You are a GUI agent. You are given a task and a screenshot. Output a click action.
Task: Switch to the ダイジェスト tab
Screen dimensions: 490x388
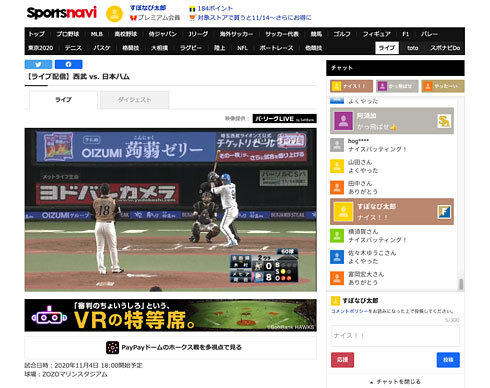135,100
